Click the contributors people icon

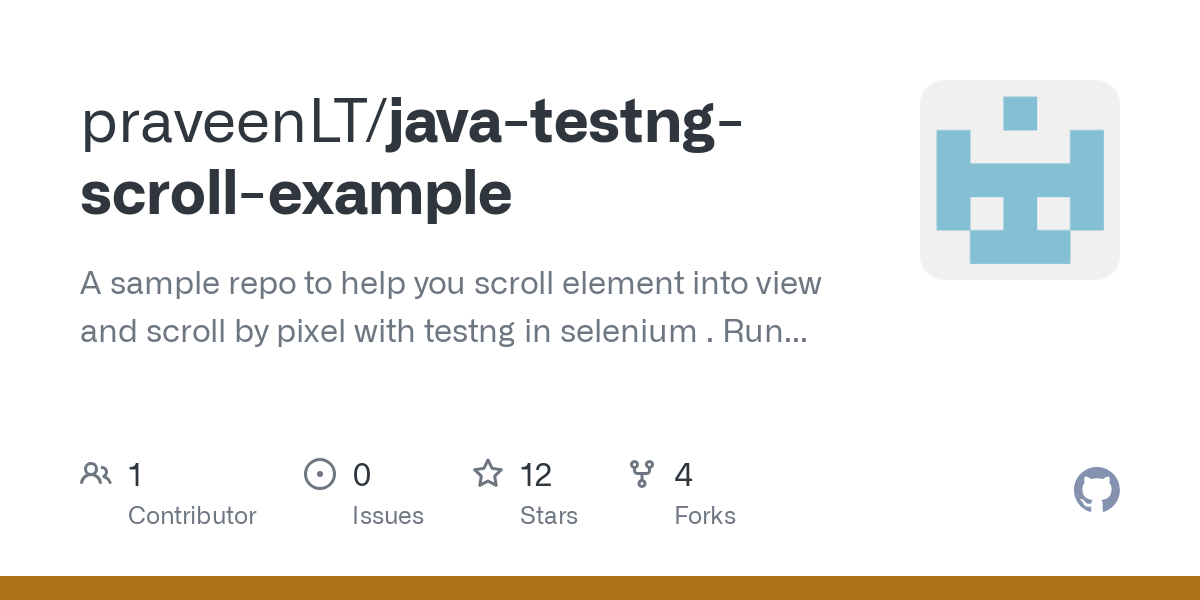point(96,474)
